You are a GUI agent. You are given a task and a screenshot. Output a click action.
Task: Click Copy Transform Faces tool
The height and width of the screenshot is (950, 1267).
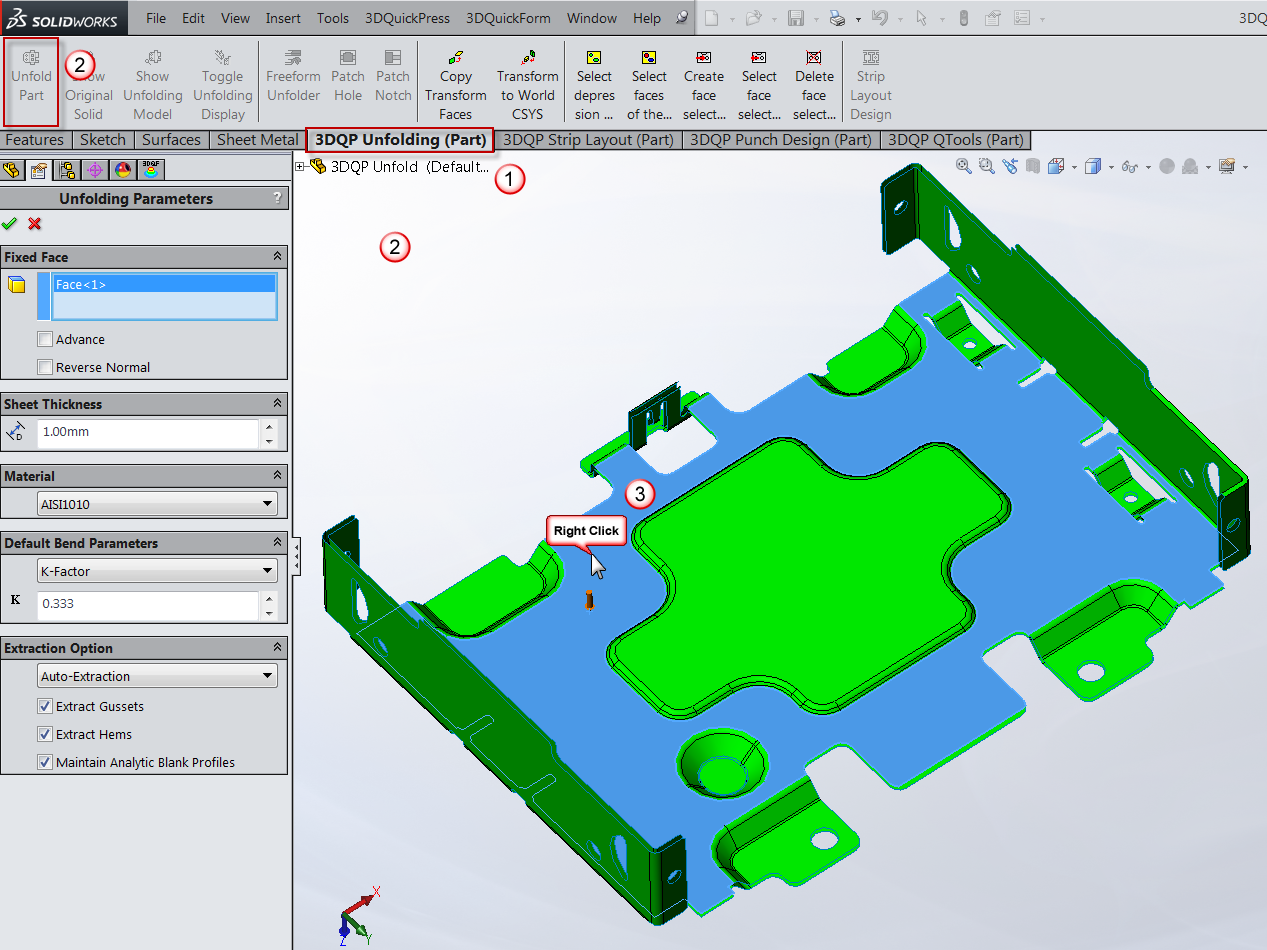coord(455,86)
